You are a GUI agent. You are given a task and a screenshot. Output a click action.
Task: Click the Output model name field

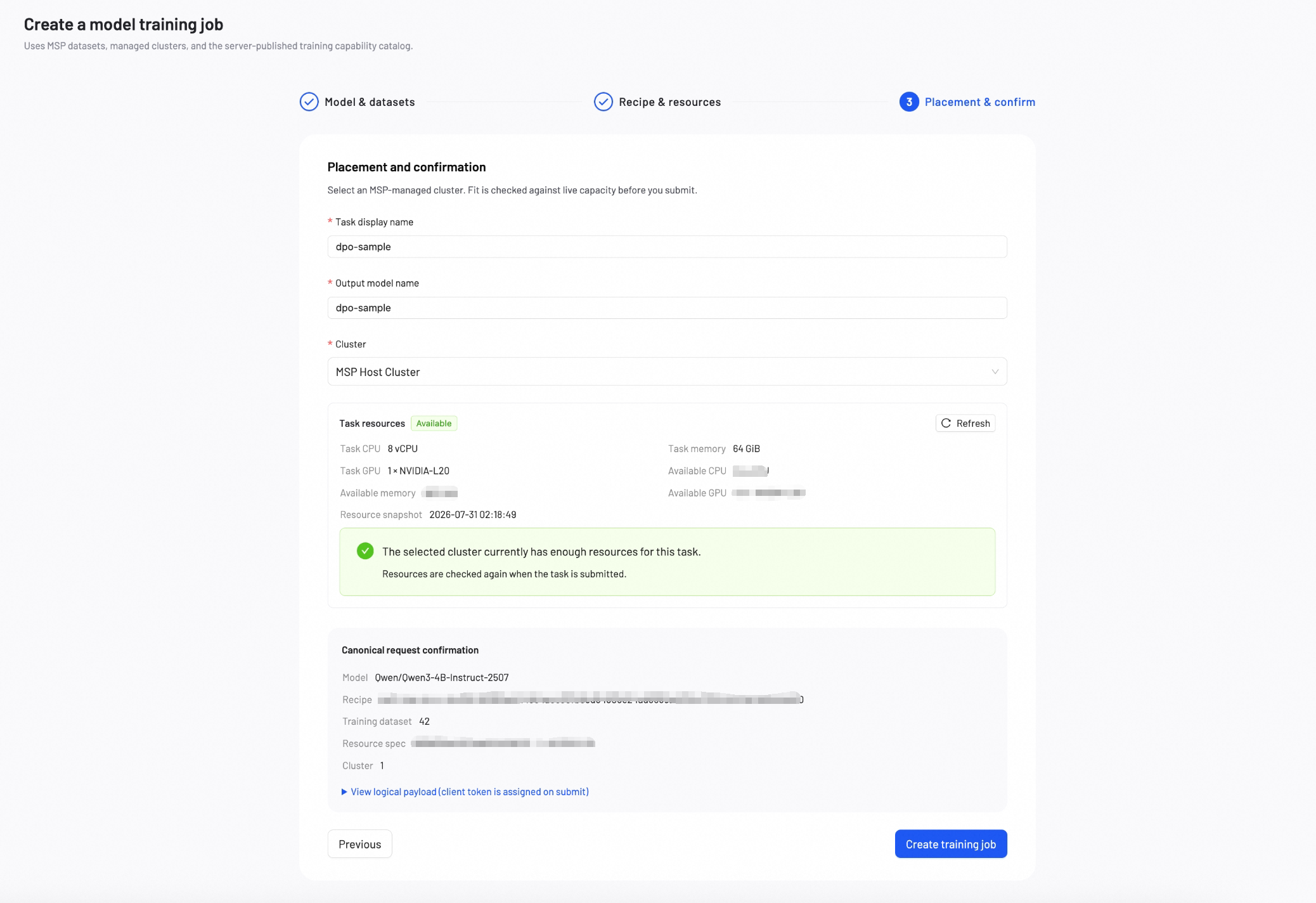coord(667,308)
